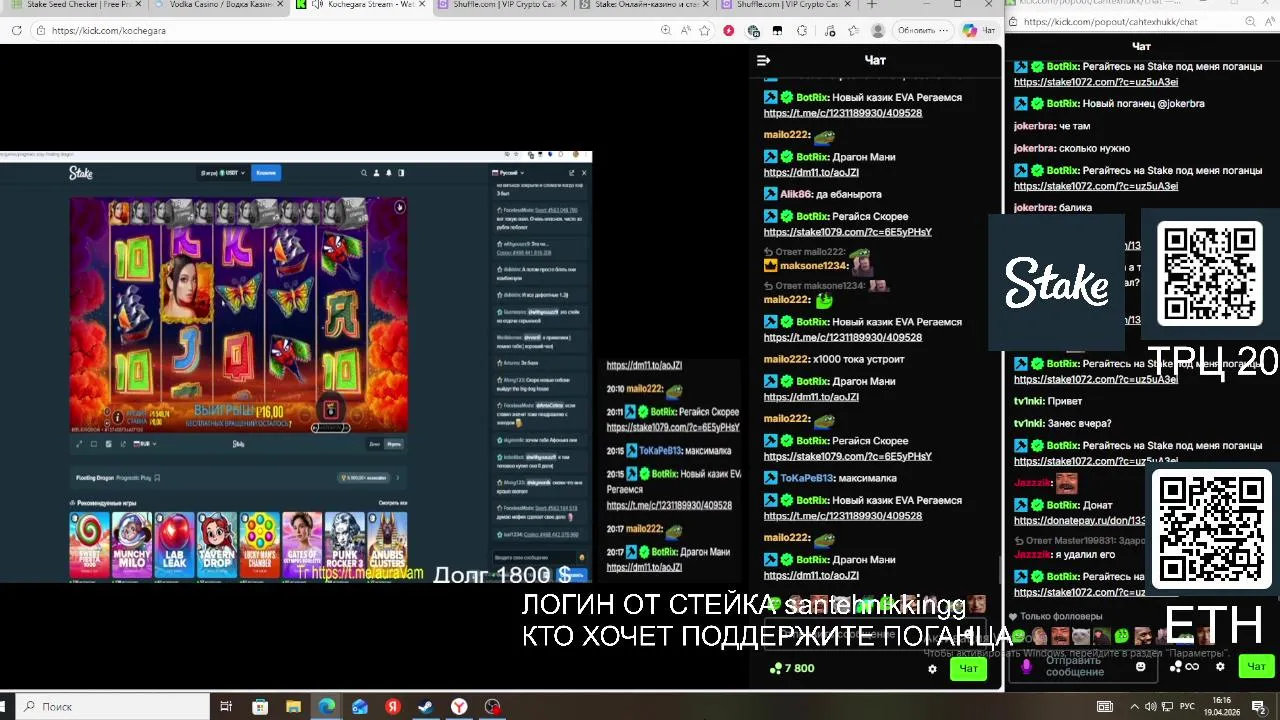
Task: Open link stake1079.com/?c=6E5yPHsY below Alik86 message
Action: click(847, 232)
